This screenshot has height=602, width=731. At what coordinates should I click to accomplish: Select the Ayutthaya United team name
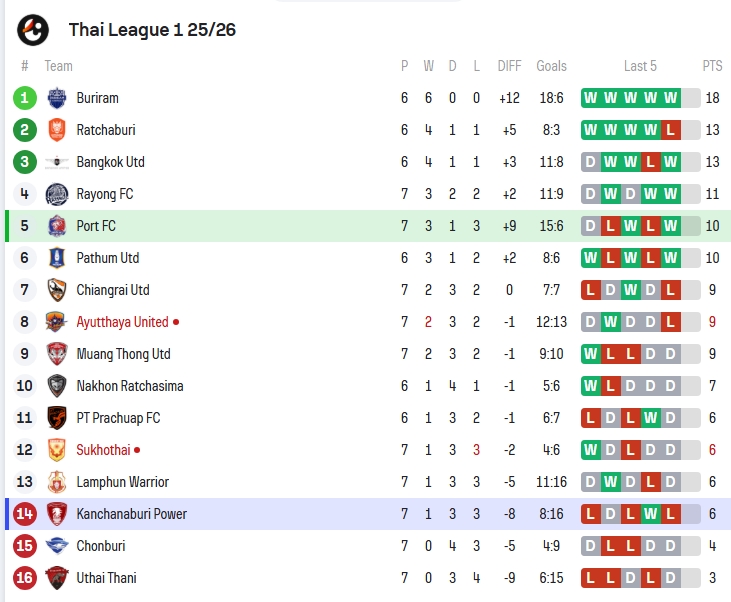[x=122, y=322]
